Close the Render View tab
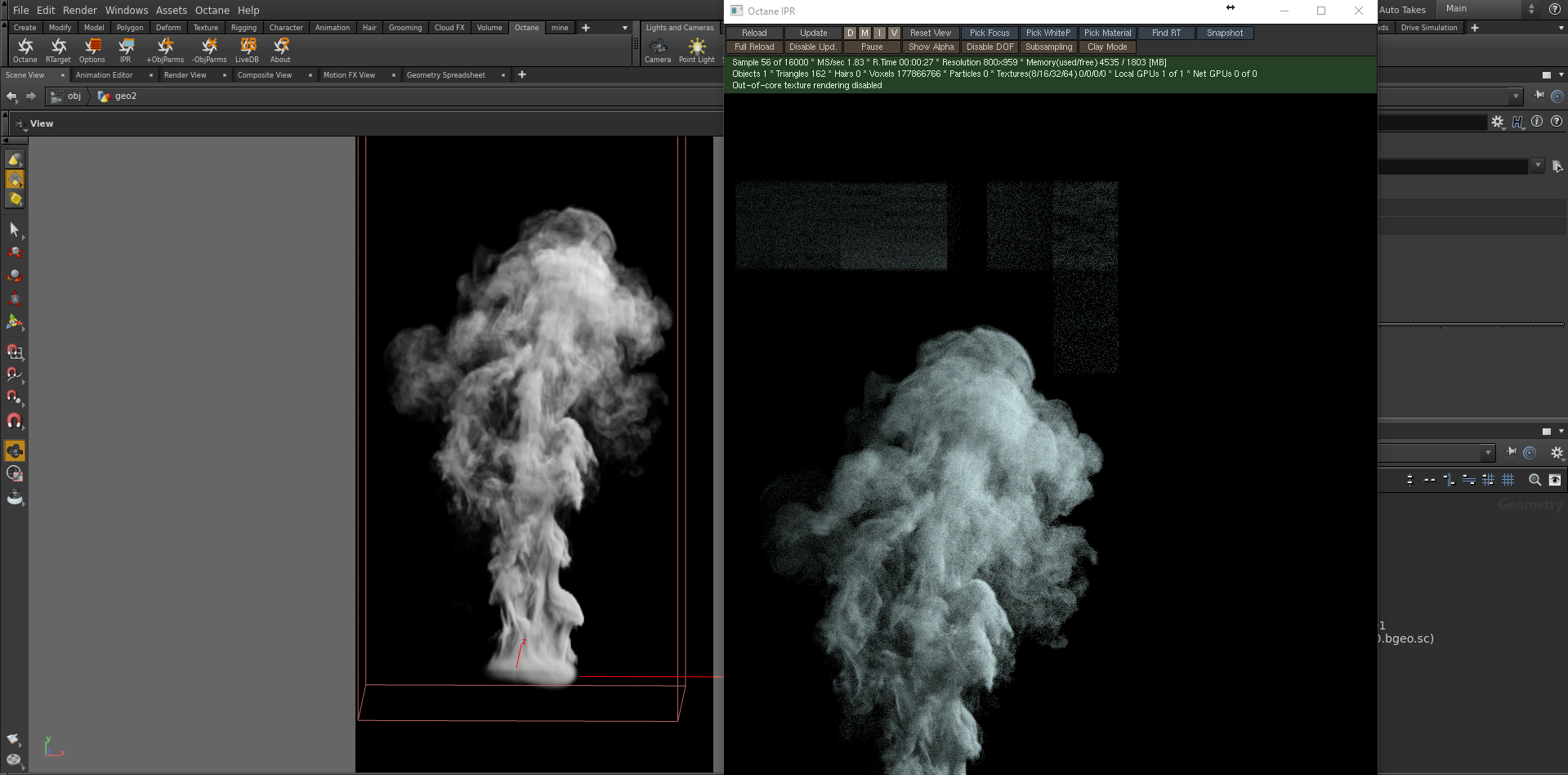 click(x=225, y=75)
